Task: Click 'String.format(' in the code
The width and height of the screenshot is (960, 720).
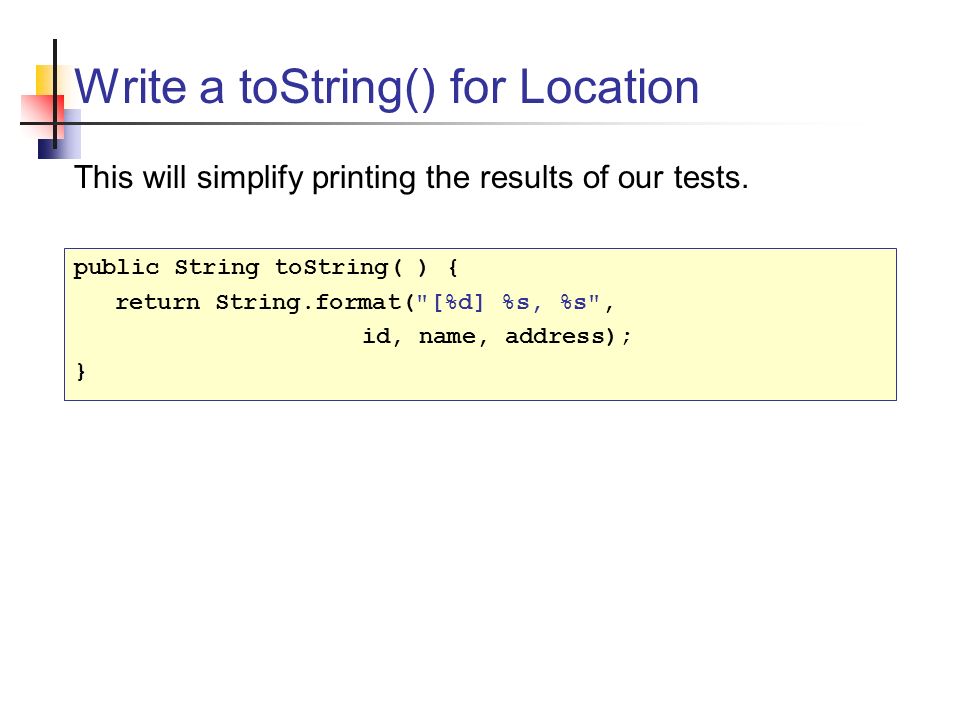Action: 315,302
